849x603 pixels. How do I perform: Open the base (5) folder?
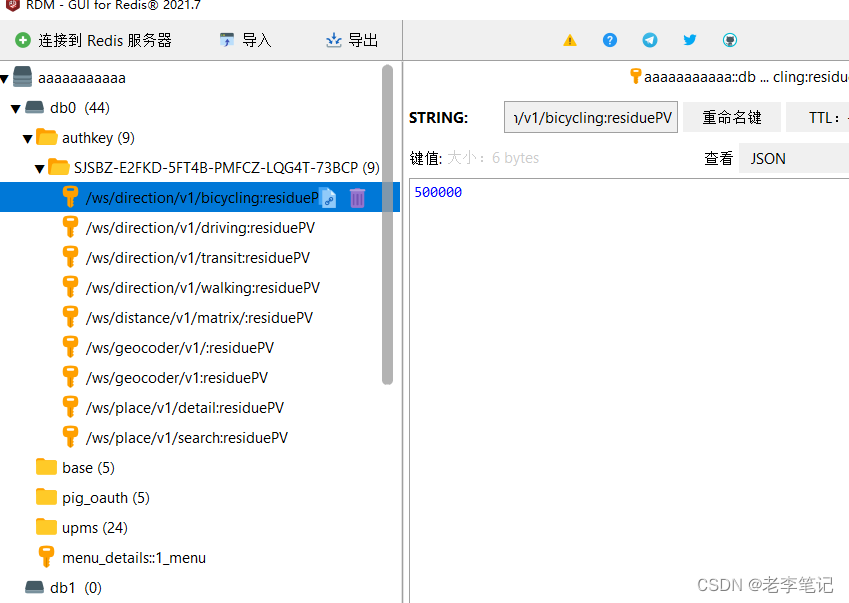pos(88,467)
